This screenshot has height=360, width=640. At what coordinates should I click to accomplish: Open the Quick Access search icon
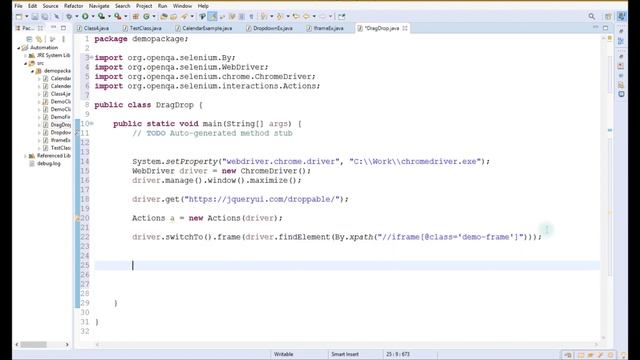[x=592, y=16]
